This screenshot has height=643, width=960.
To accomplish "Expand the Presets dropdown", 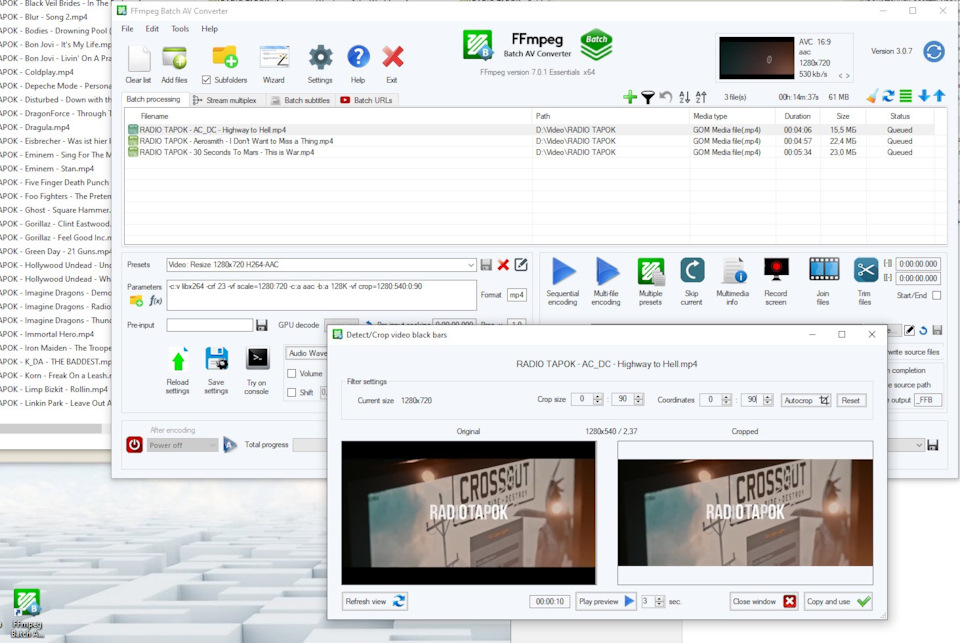I will tap(470, 265).
